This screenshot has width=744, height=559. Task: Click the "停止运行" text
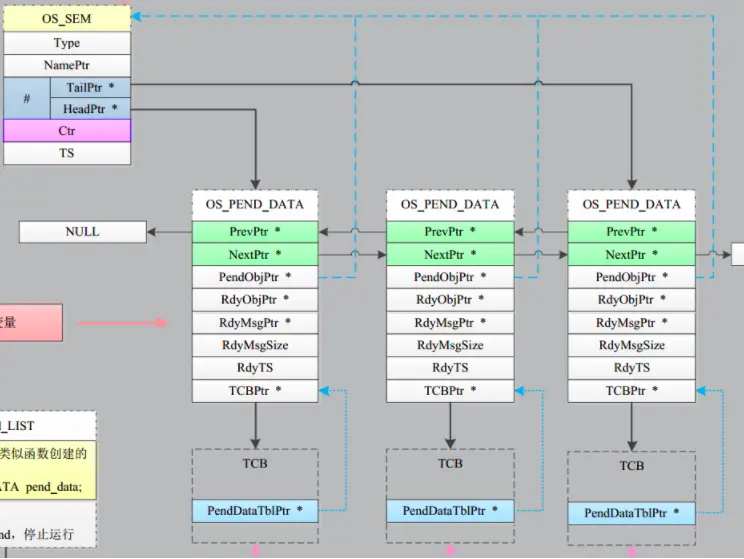[49, 534]
